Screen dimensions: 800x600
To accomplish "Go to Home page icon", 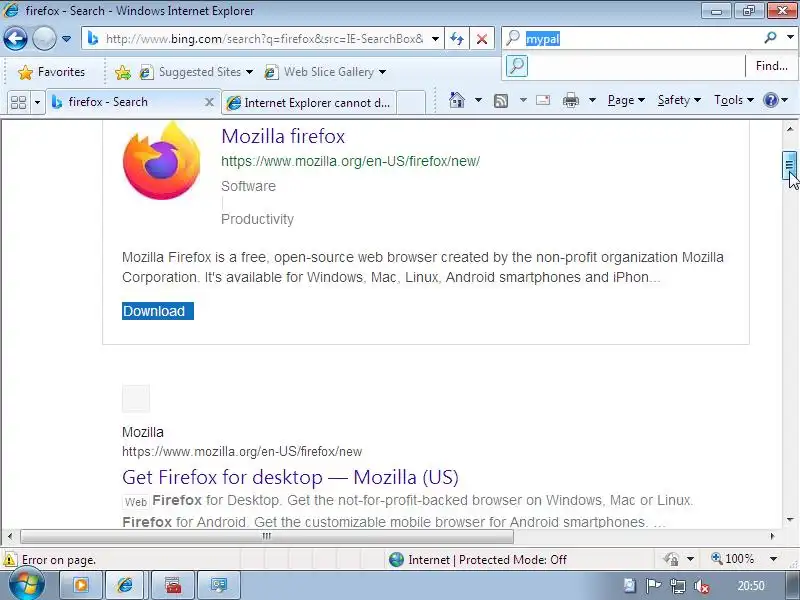I will (457, 100).
